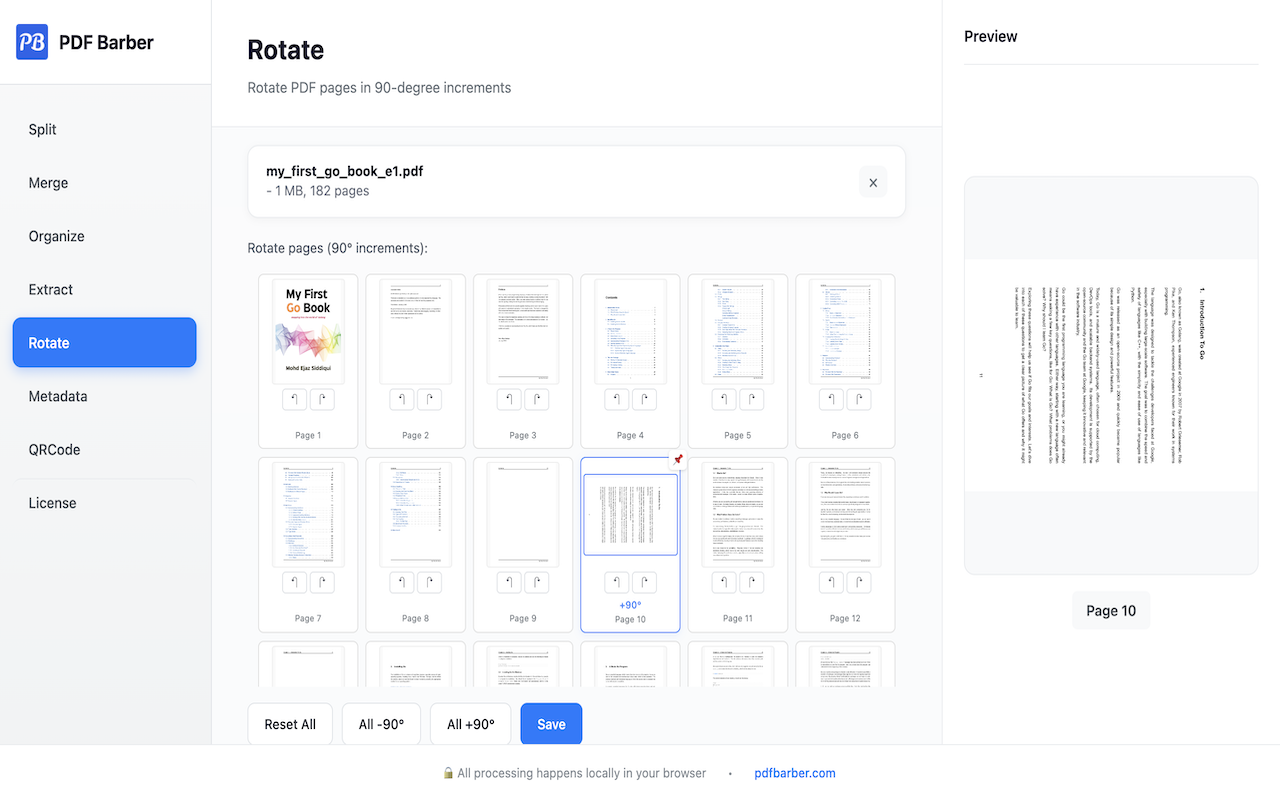Select the Page 1 cover thumbnail
This screenshot has height=800, width=1280.
point(308,331)
